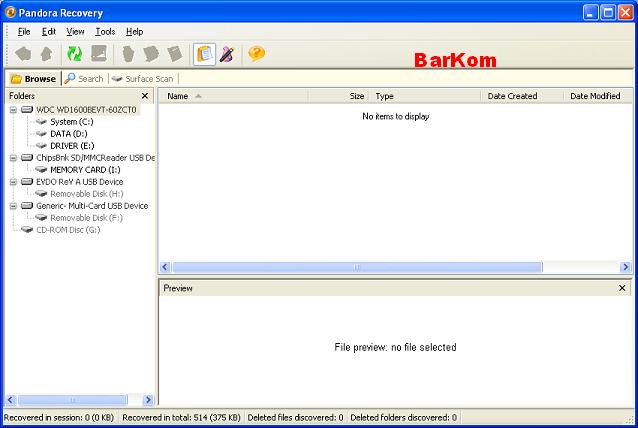Select the DRIVER (E:) drive

72,146
